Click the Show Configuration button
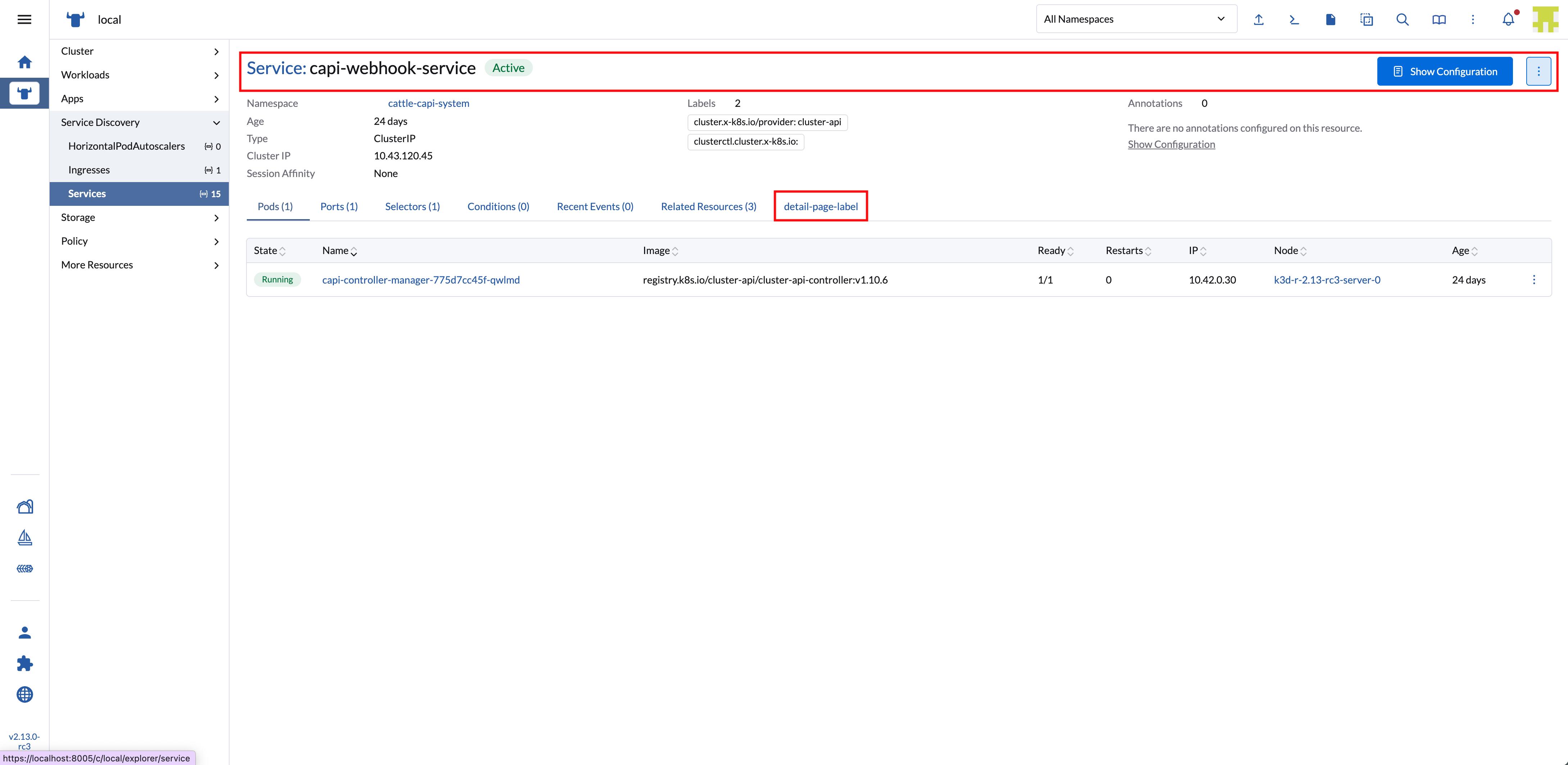Screen dimensions: 1568x765 (1445, 71)
